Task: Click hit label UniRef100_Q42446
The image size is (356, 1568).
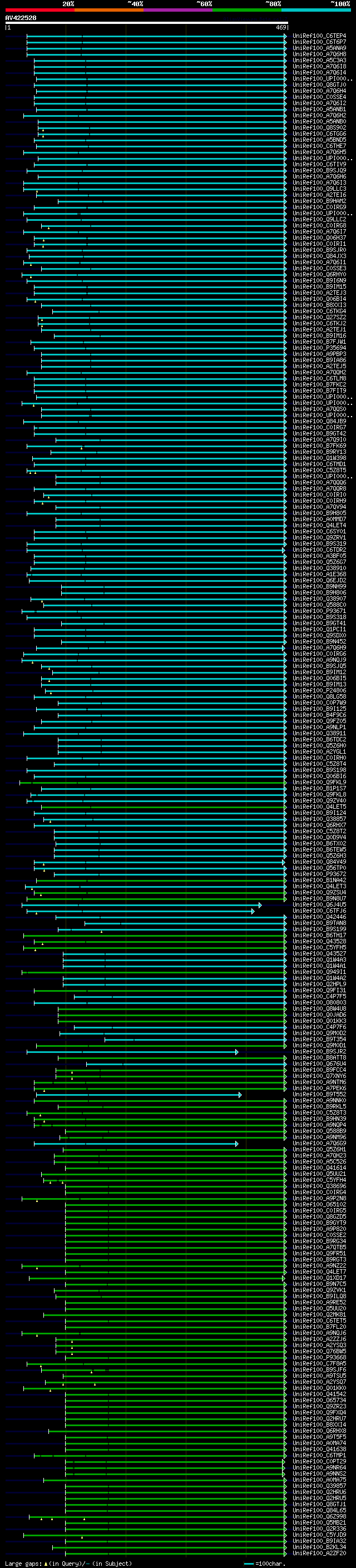Action: [319, 917]
